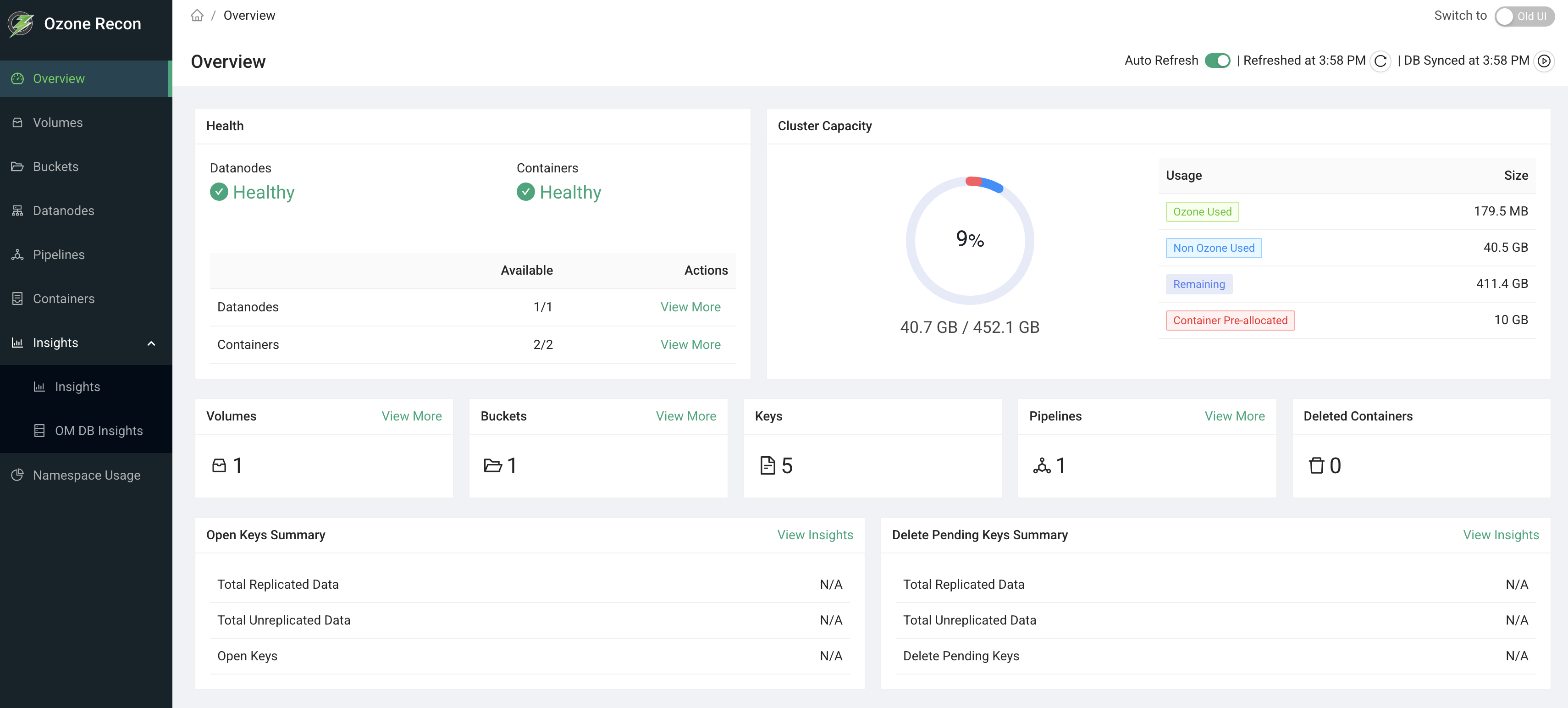Click the home breadcrumb icon

click(197, 15)
